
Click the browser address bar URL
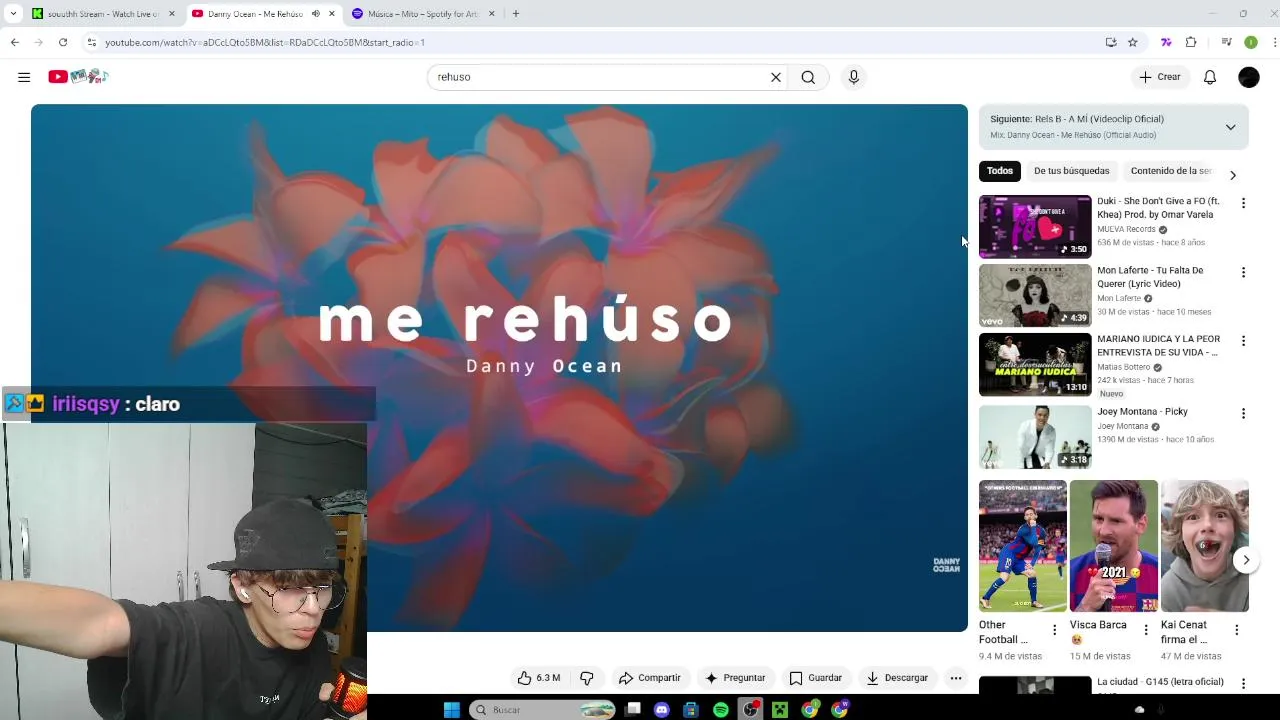[265, 43]
